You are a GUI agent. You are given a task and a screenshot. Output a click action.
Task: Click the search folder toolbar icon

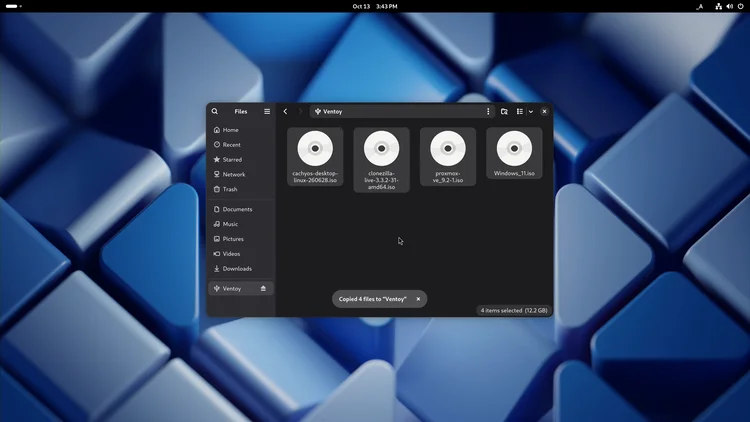504,111
